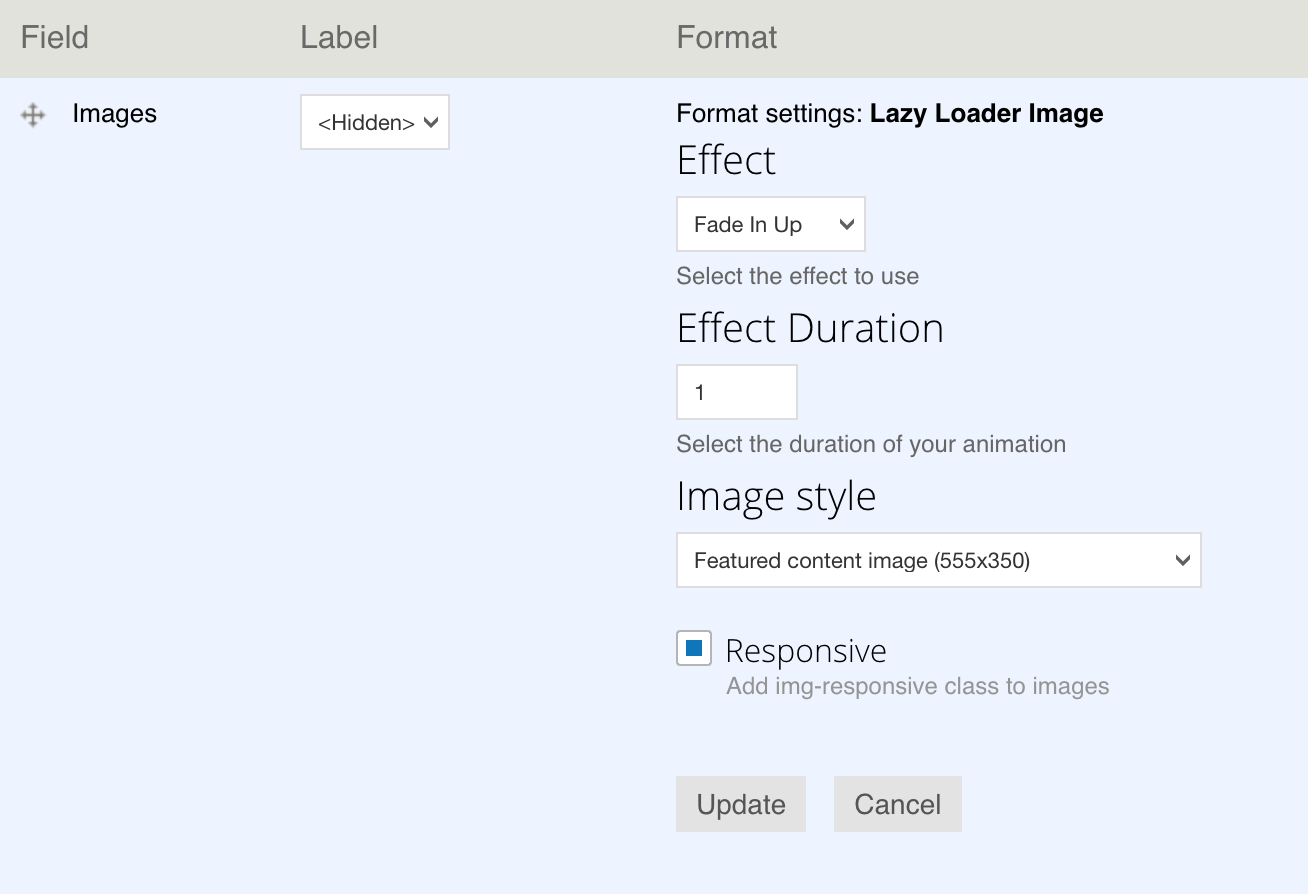Screen dimensions: 1308x894
Task: Click the Lazy Loader Image format title
Action: pyautogui.click(x=986, y=113)
